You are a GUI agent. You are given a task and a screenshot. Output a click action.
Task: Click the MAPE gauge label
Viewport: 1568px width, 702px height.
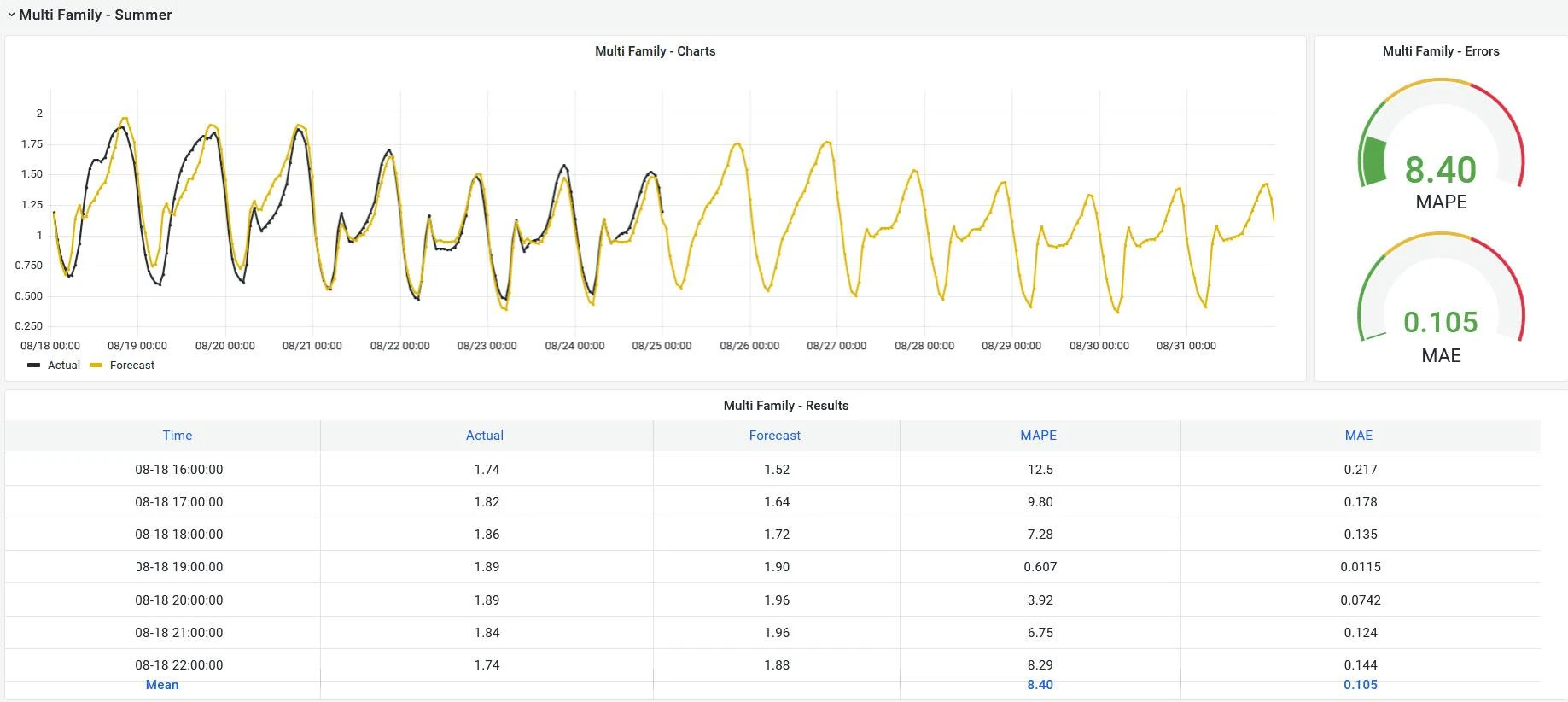1441,202
